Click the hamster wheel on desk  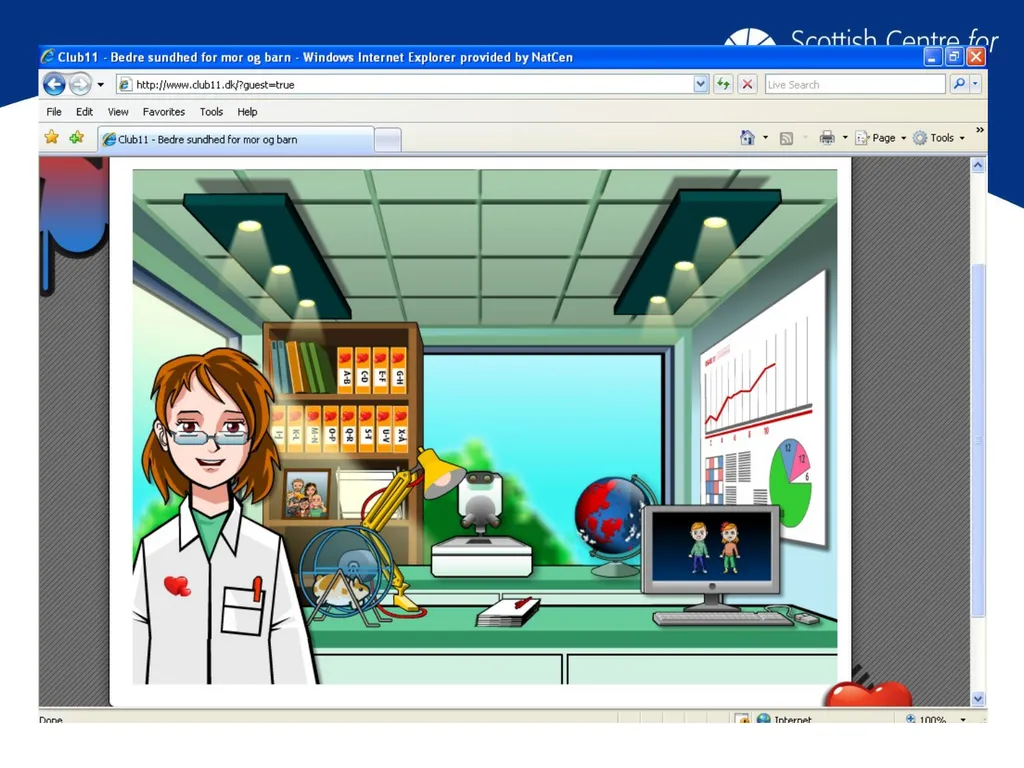pyautogui.click(x=347, y=575)
